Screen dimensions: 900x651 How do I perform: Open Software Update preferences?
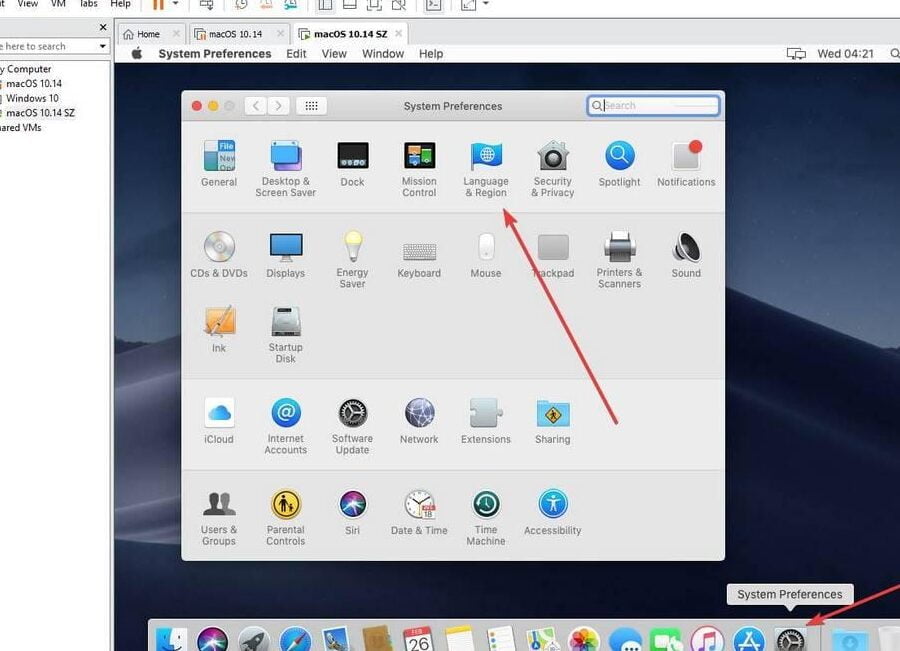352,414
